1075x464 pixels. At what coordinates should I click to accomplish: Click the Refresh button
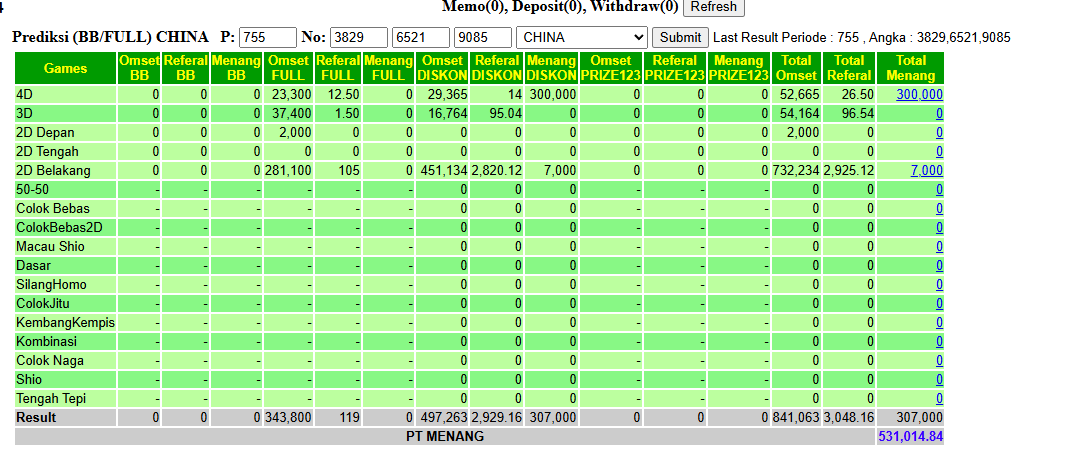click(714, 7)
